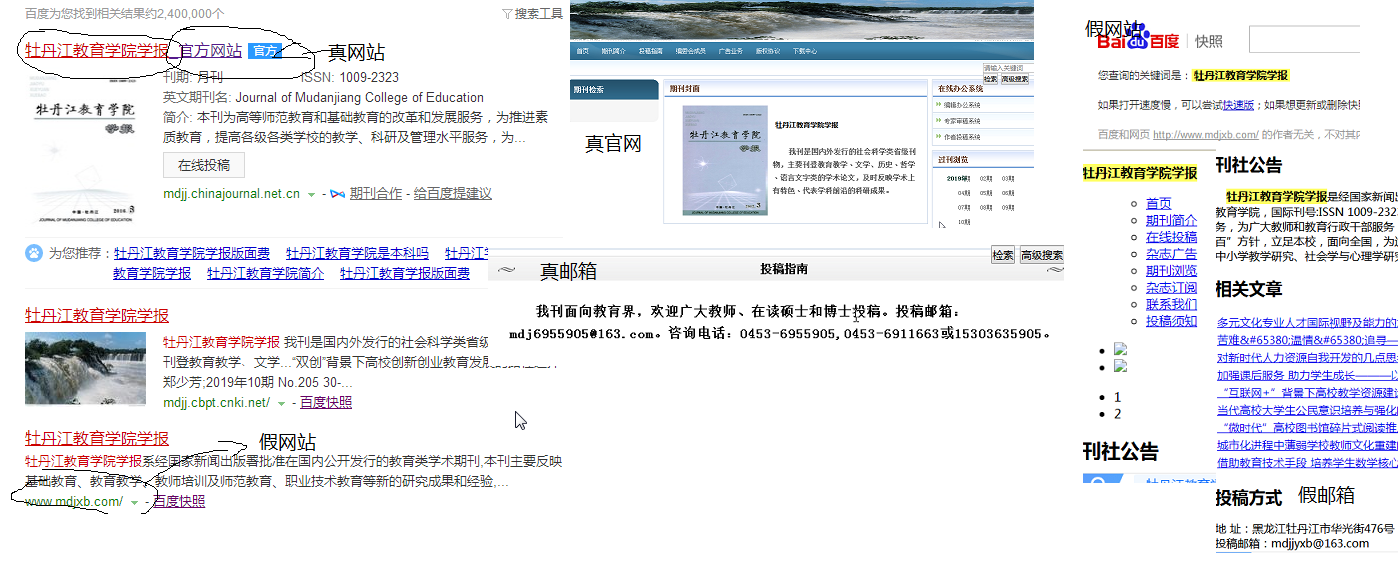Click the waterfall thumbnail in the second result

[85, 369]
